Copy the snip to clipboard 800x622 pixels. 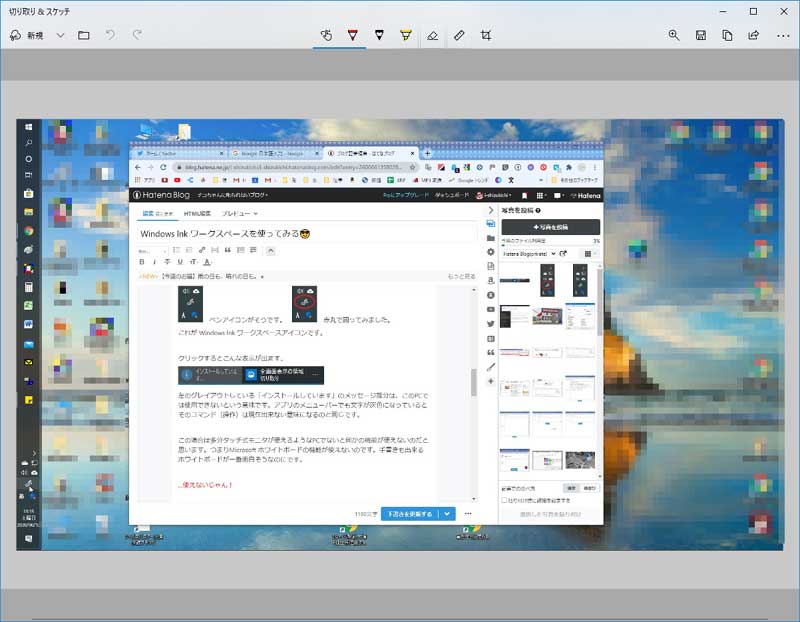(727, 35)
